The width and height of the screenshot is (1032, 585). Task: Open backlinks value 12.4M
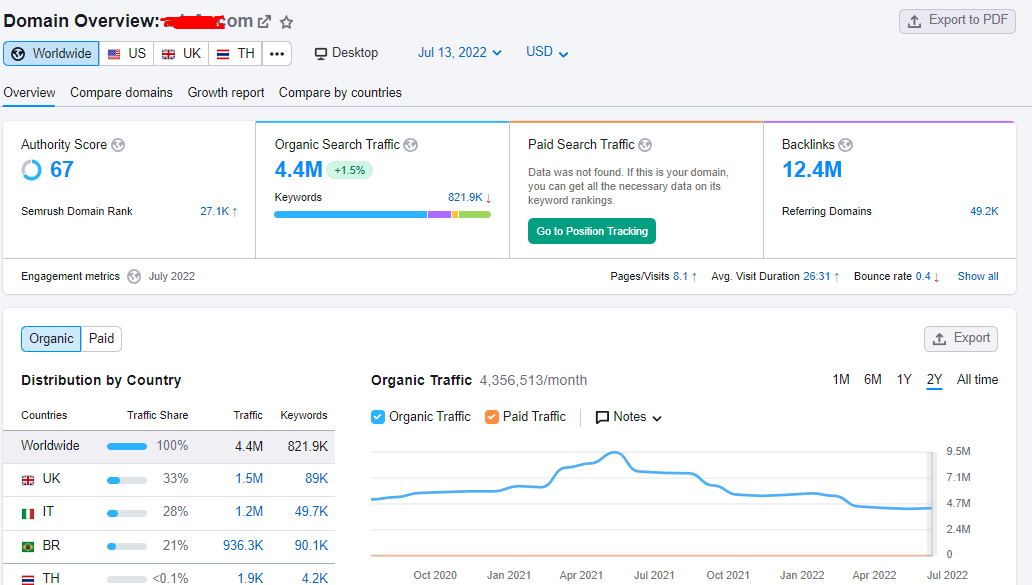point(812,170)
